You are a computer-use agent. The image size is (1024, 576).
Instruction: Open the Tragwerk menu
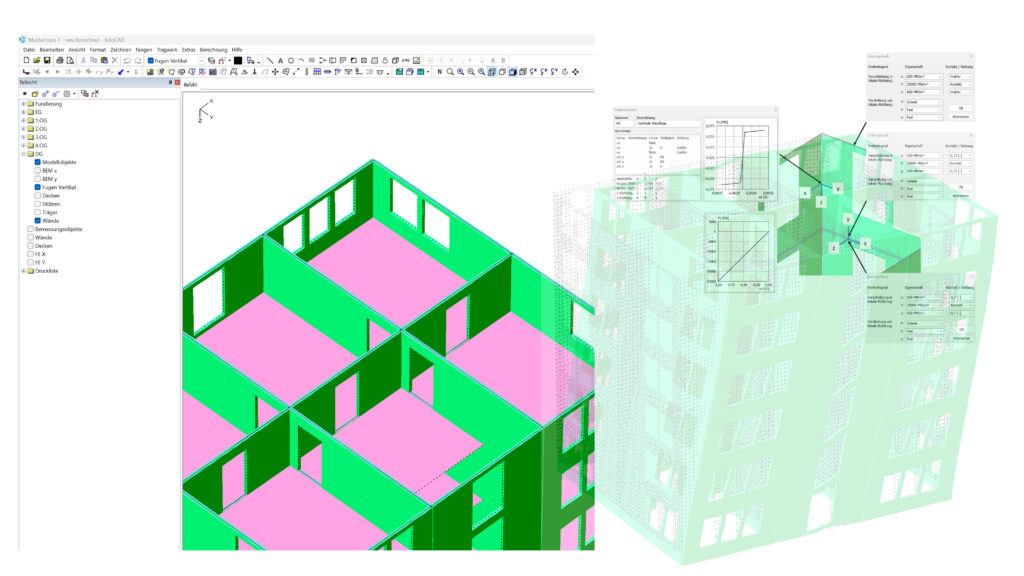(x=167, y=49)
